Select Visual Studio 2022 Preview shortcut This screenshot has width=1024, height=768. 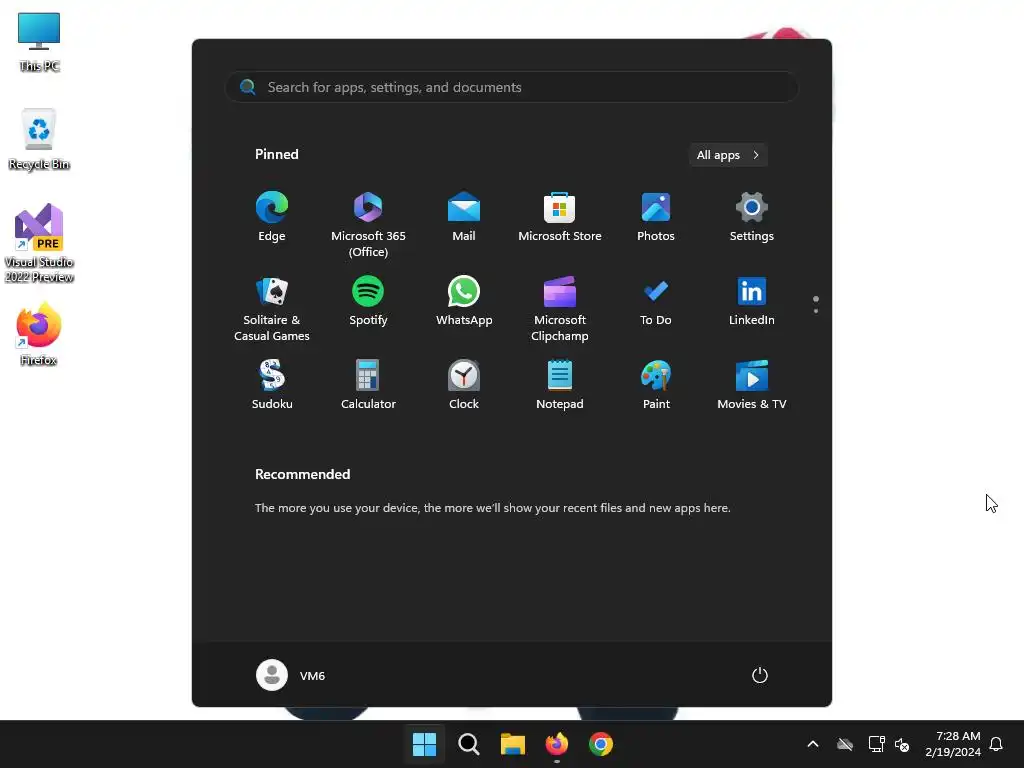[39, 243]
